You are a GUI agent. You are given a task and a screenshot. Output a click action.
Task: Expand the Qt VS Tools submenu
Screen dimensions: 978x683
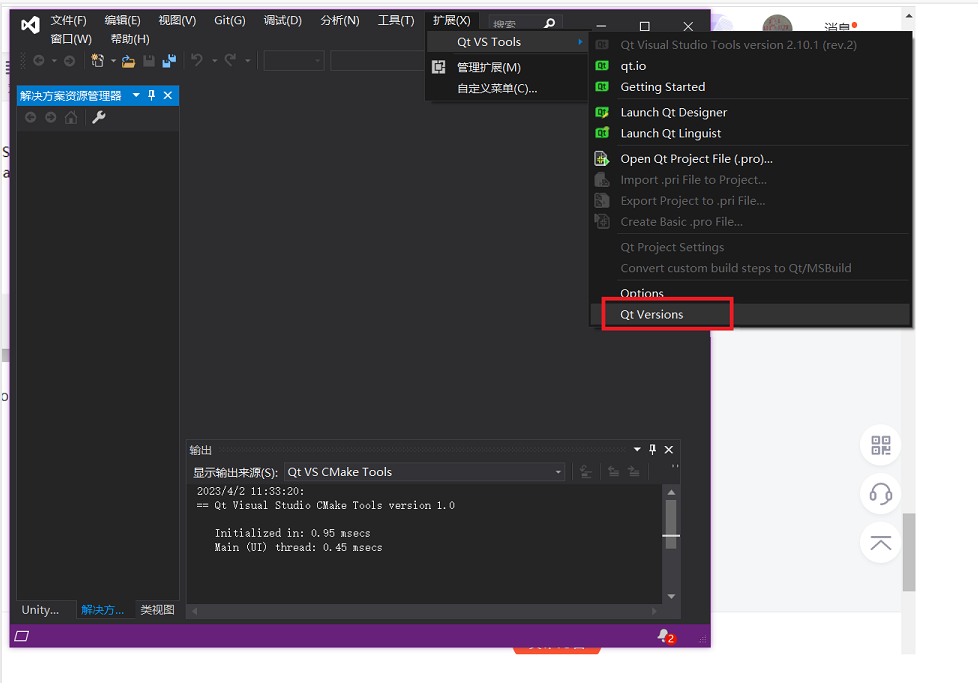(506, 42)
